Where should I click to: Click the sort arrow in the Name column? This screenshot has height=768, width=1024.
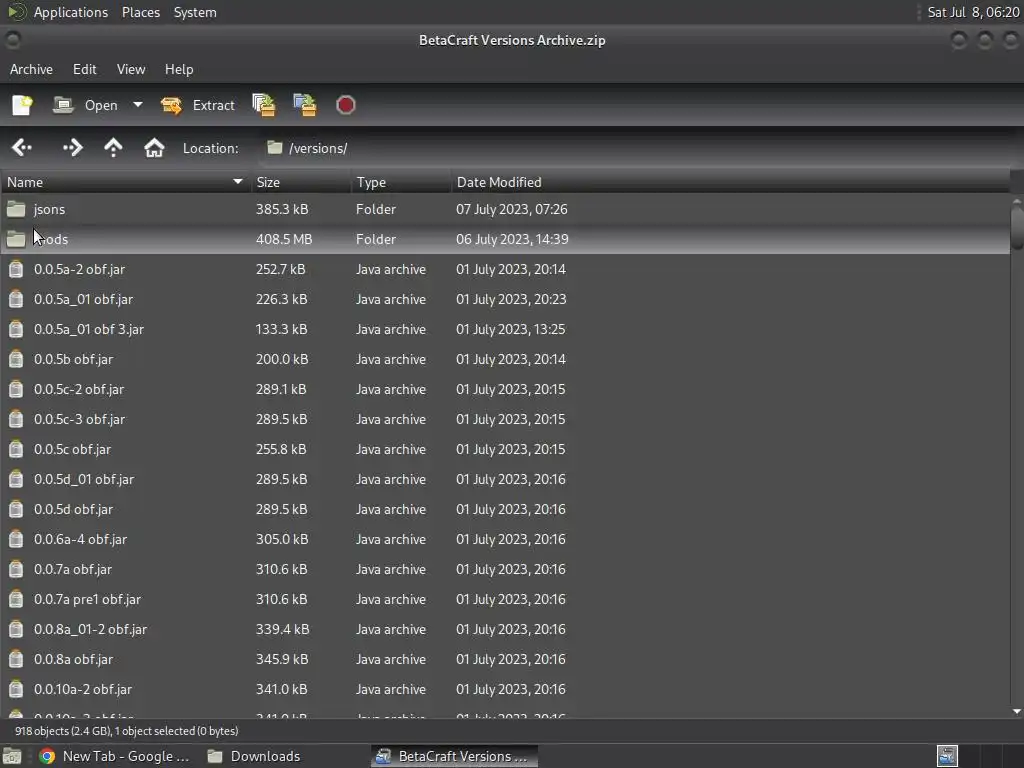click(238, 182)
